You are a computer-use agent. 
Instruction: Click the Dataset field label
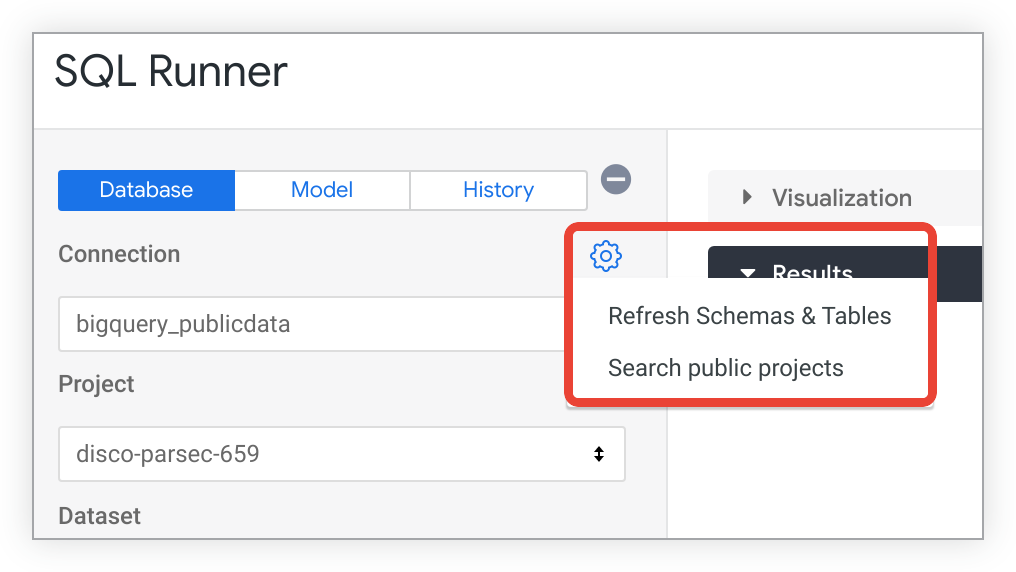click(99, 516)
